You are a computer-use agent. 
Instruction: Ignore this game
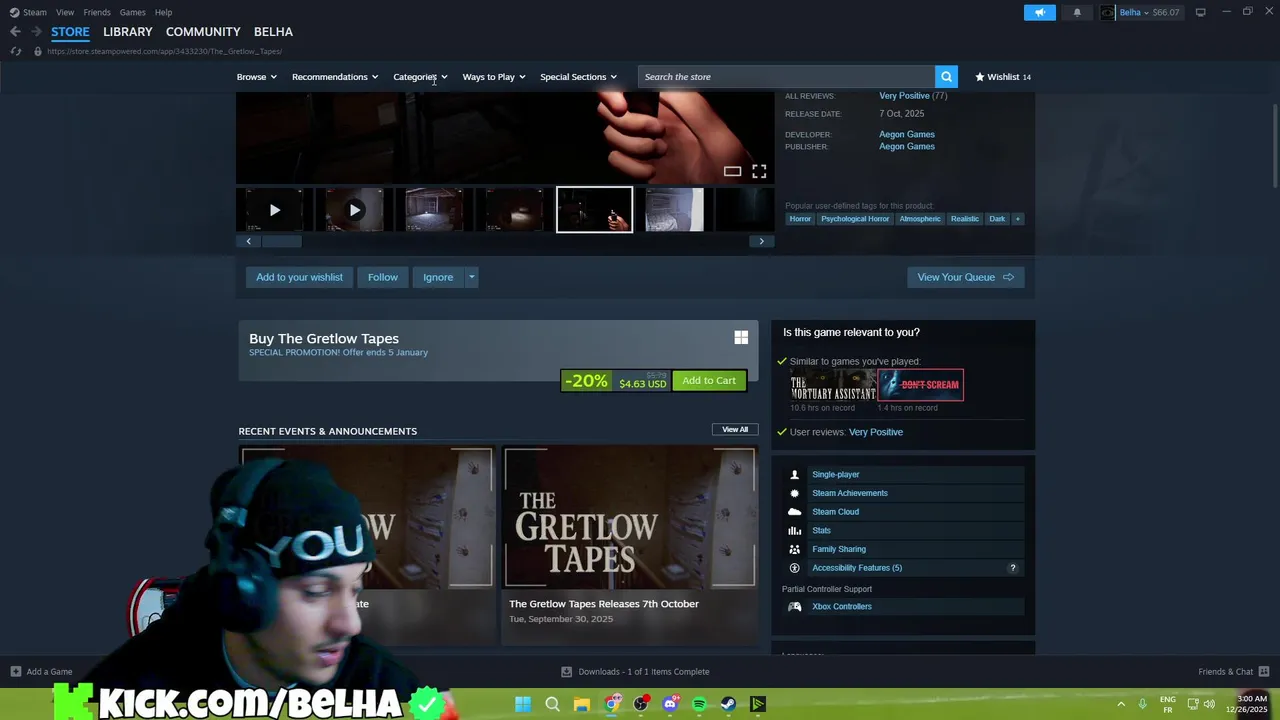tap(438, 277)
